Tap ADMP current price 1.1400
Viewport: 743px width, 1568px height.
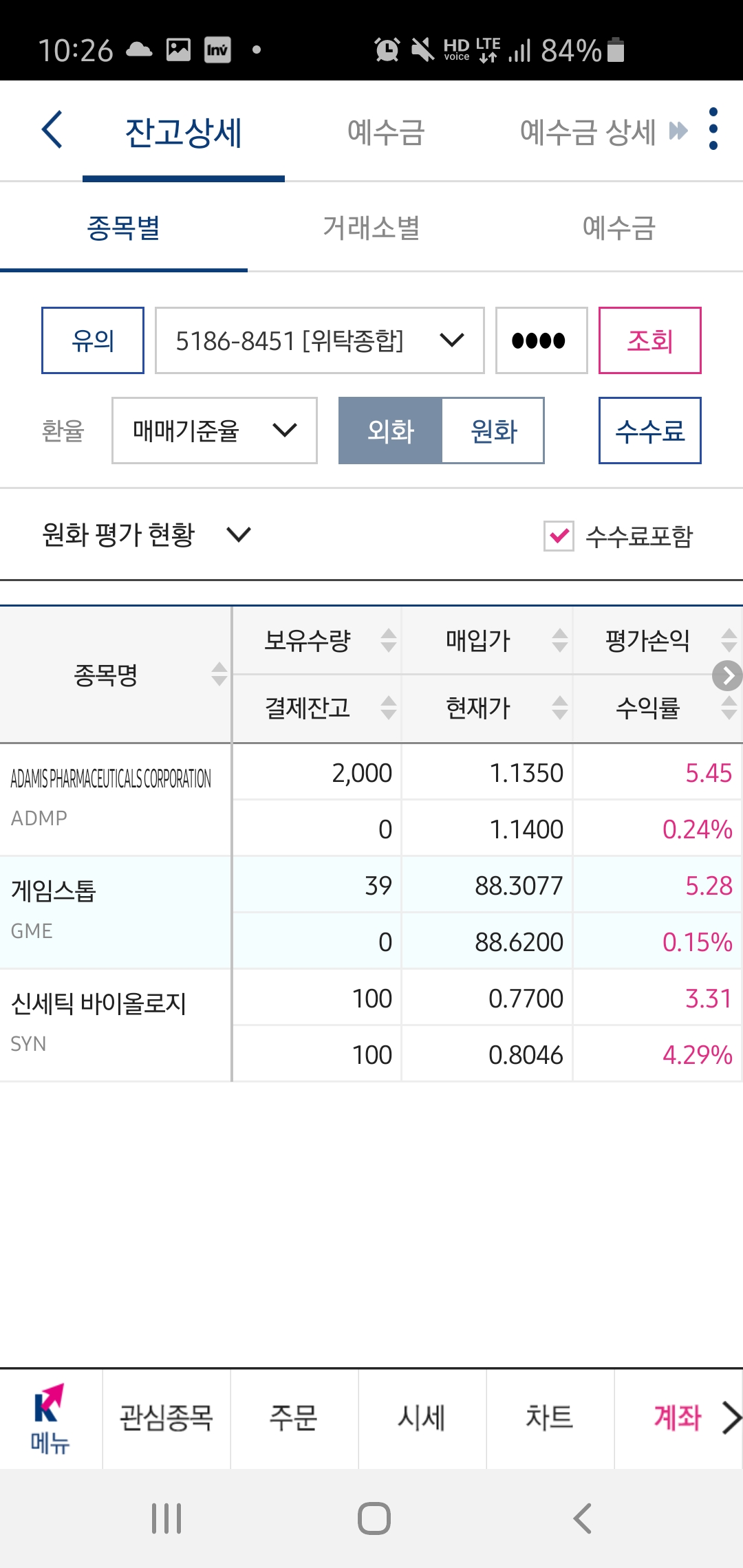click(x=526, y=829)
